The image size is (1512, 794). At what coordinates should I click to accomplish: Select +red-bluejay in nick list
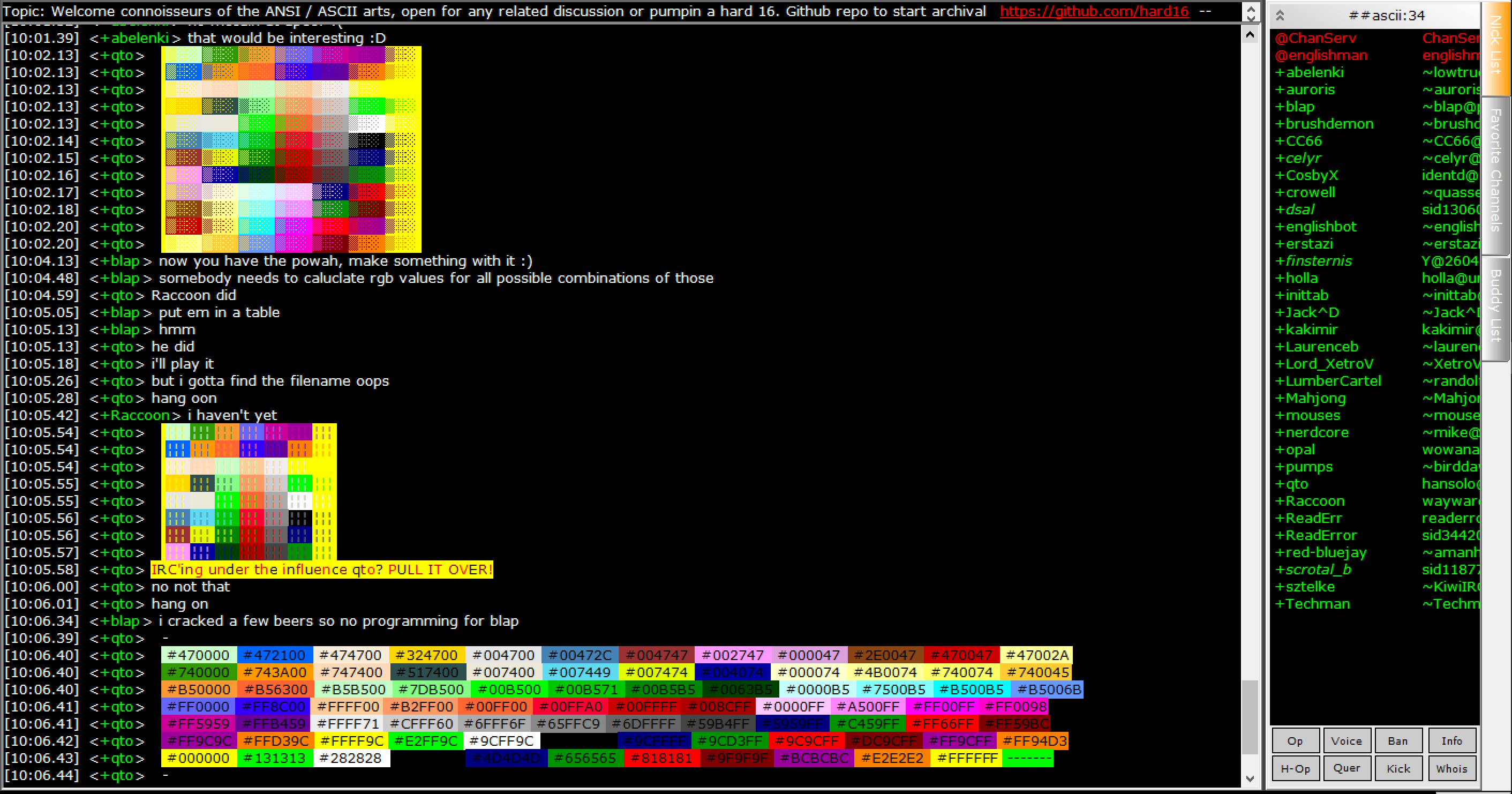pyautogui.click(x=1320, y=552)
